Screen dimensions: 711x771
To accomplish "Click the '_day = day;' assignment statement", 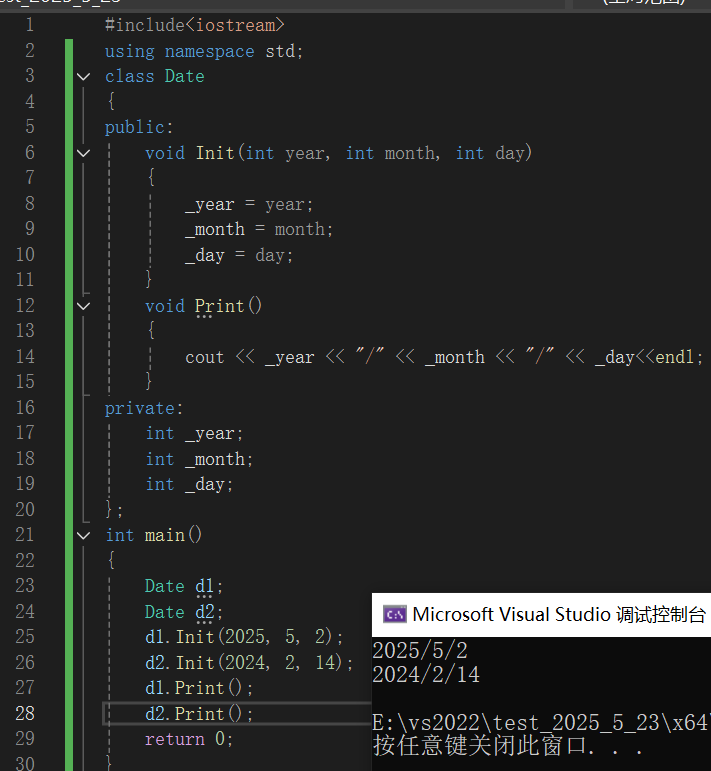I will tap(239, 255).
